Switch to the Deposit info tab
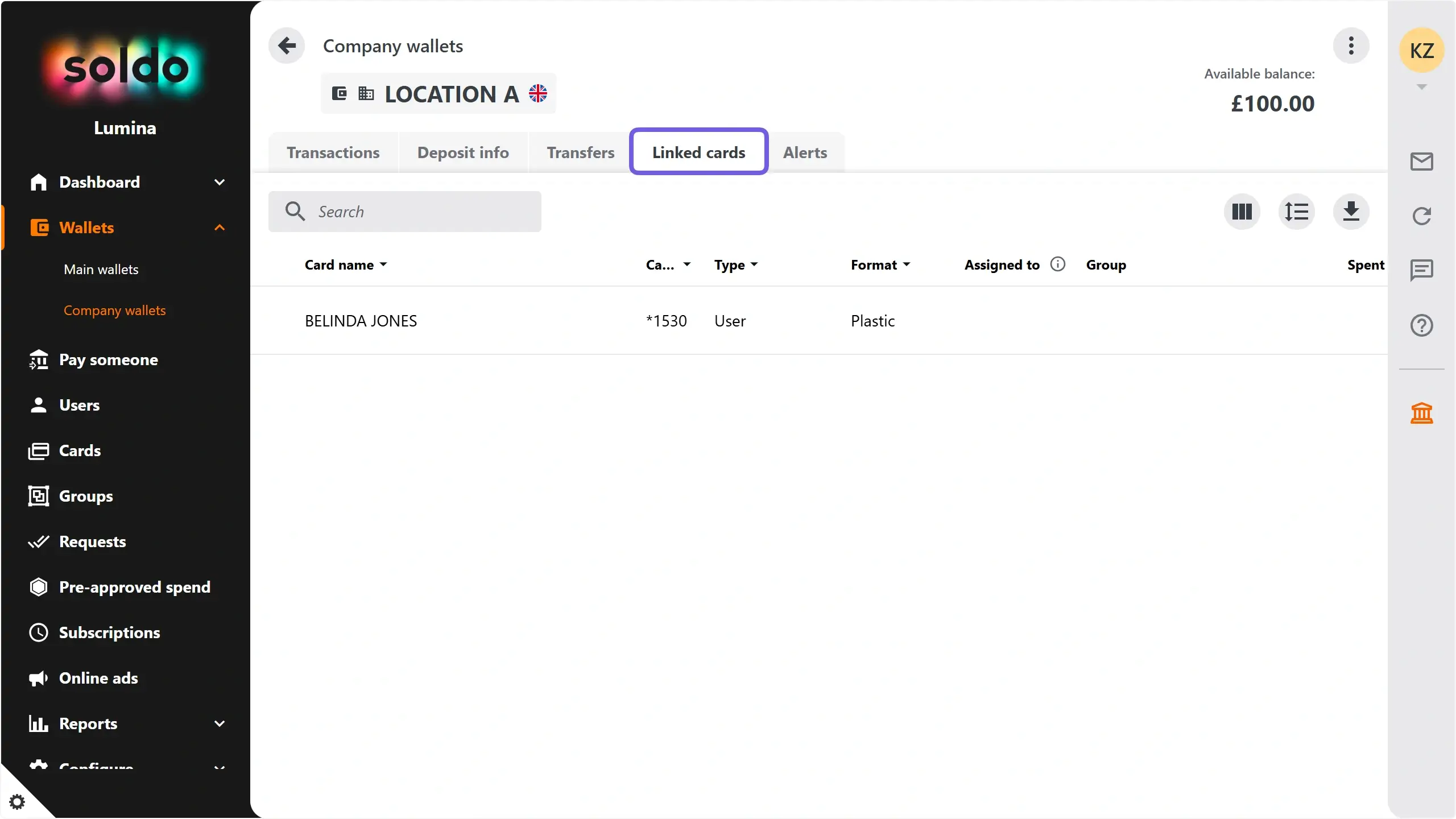Image resolution: width=1456 pixels, height=819 pixels. click(x=463, y=152)
